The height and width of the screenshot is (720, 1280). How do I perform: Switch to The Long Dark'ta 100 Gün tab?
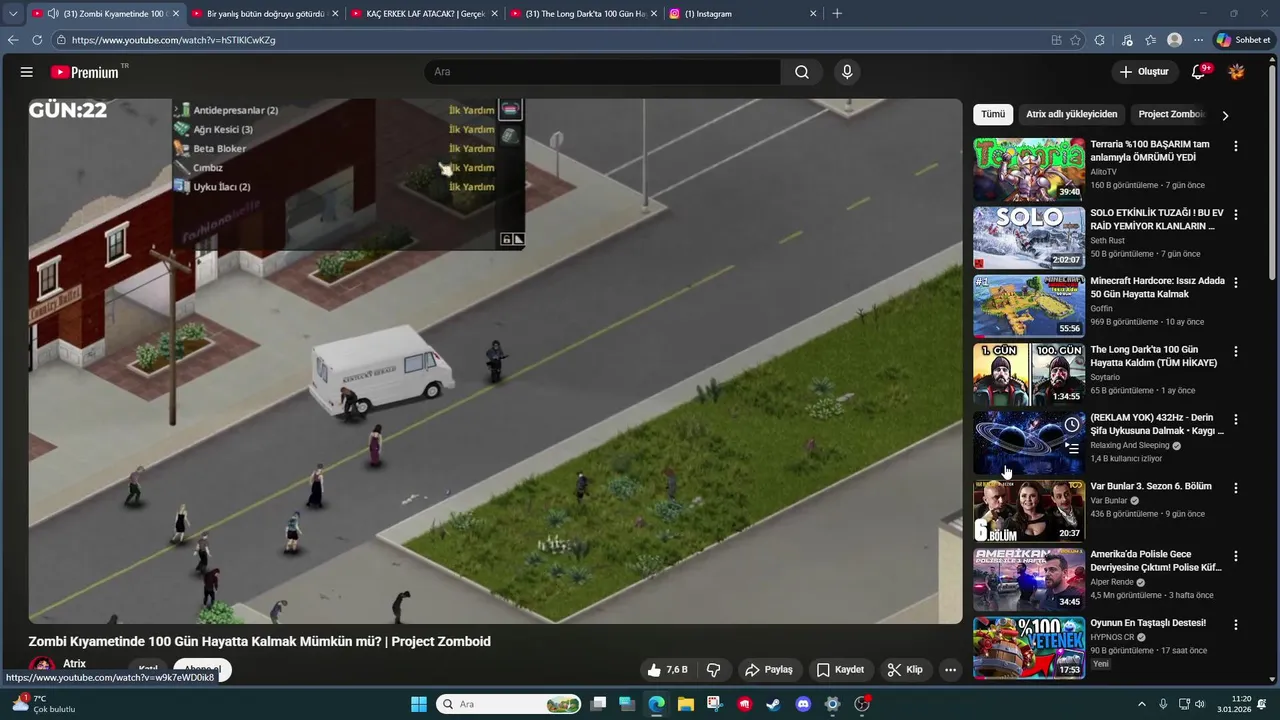[584, 14]
